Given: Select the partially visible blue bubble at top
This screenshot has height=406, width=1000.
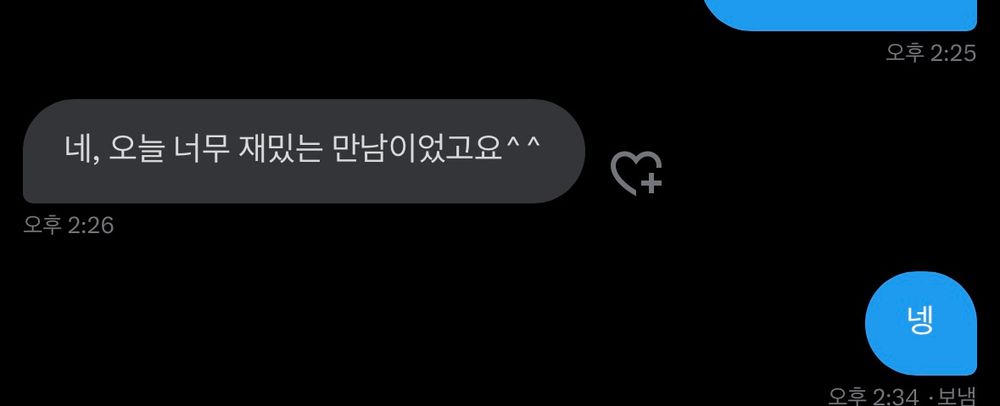Looking at the screenshot, I should [840, 14].
